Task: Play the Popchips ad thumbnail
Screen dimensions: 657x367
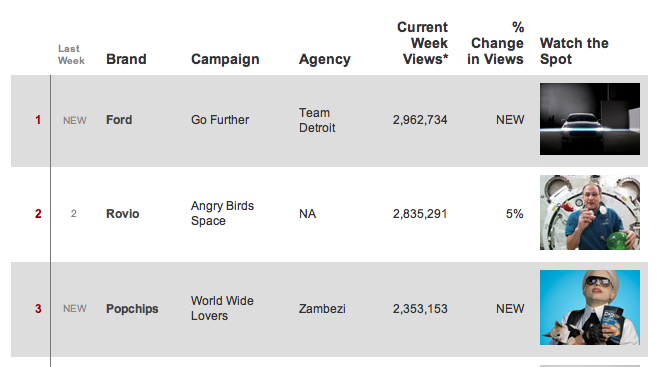Action: [590, 308]
